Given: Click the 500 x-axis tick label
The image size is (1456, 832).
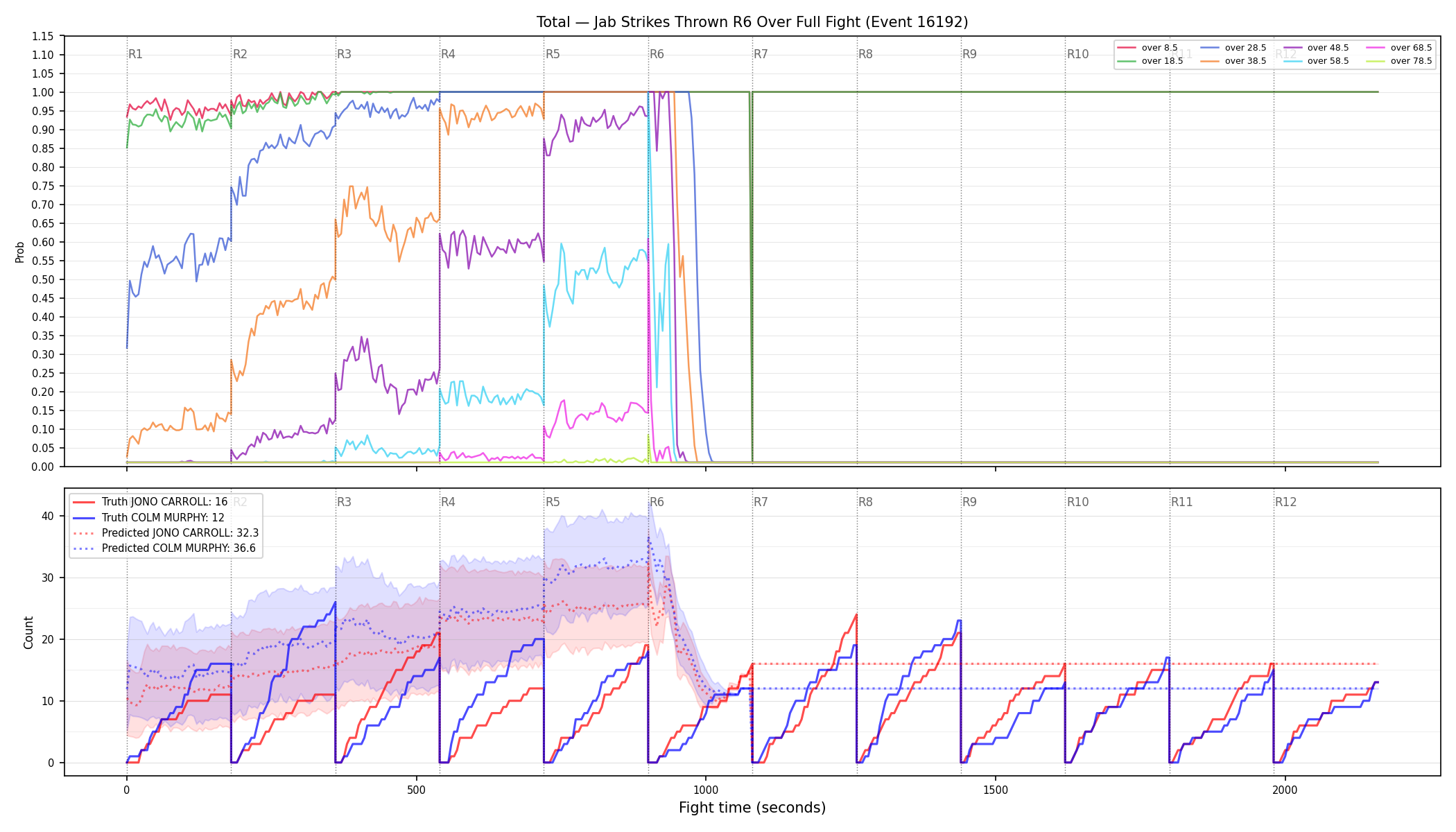Looking at the screenshot, I should [416, 790].
